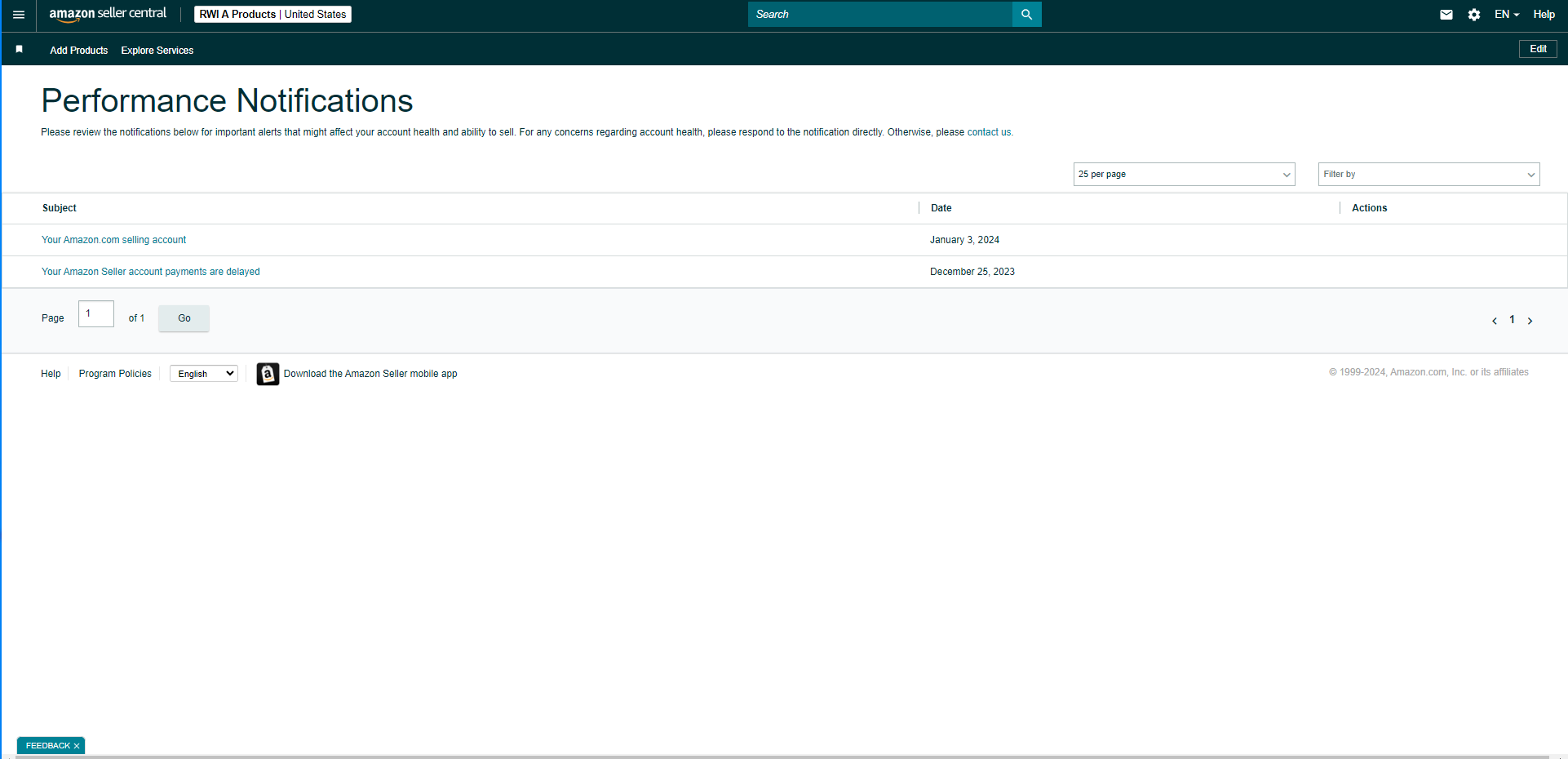This screenshot has height=759, width=1568.
Task: Open Add Products menu item
Action: (79, 51)
